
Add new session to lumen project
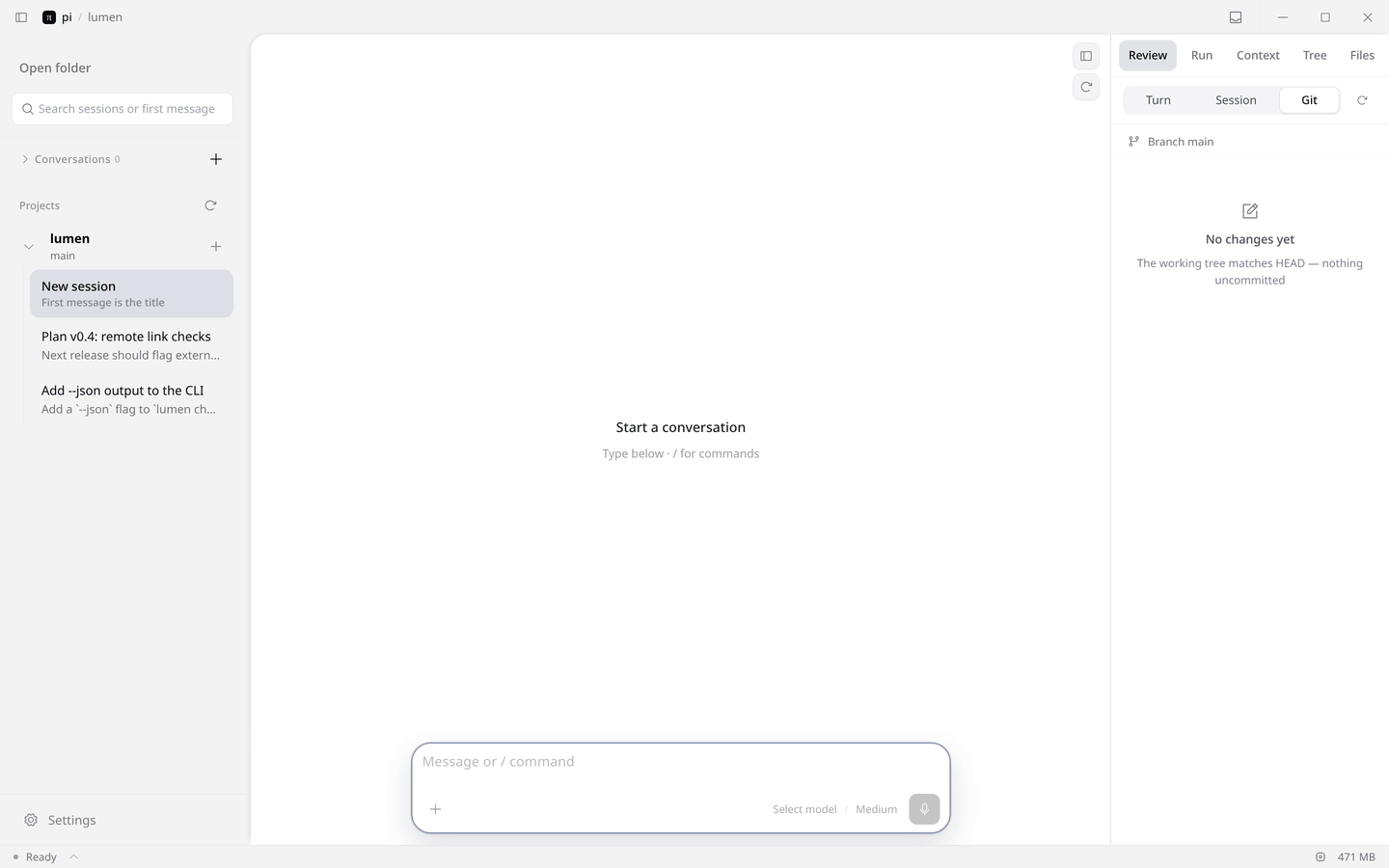[x=216, y=247]
